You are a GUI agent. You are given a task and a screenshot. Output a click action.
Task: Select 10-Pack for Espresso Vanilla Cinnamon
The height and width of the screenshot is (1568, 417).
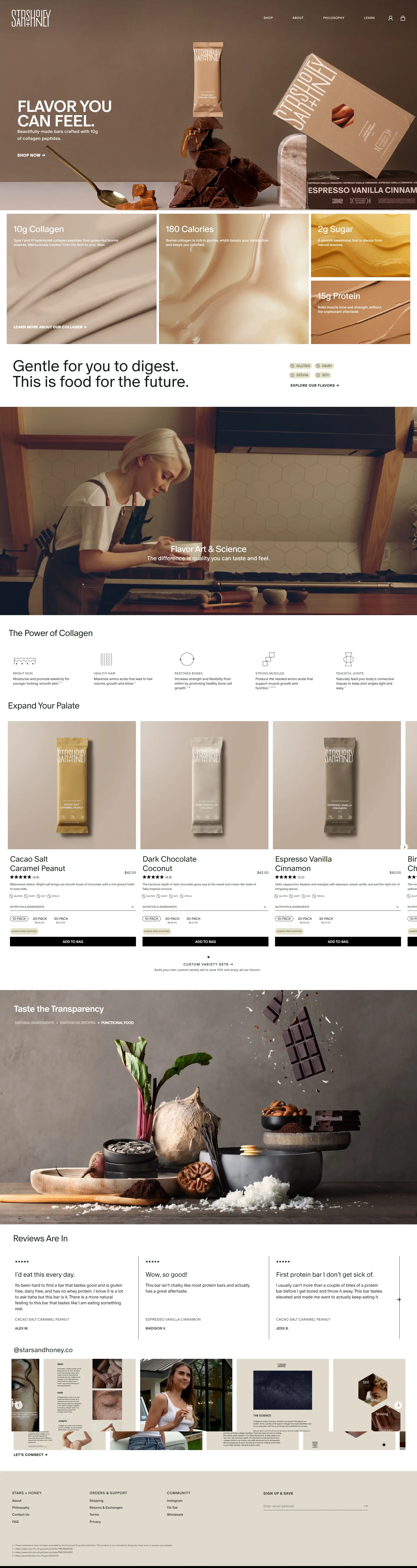(x=284, y=919)
